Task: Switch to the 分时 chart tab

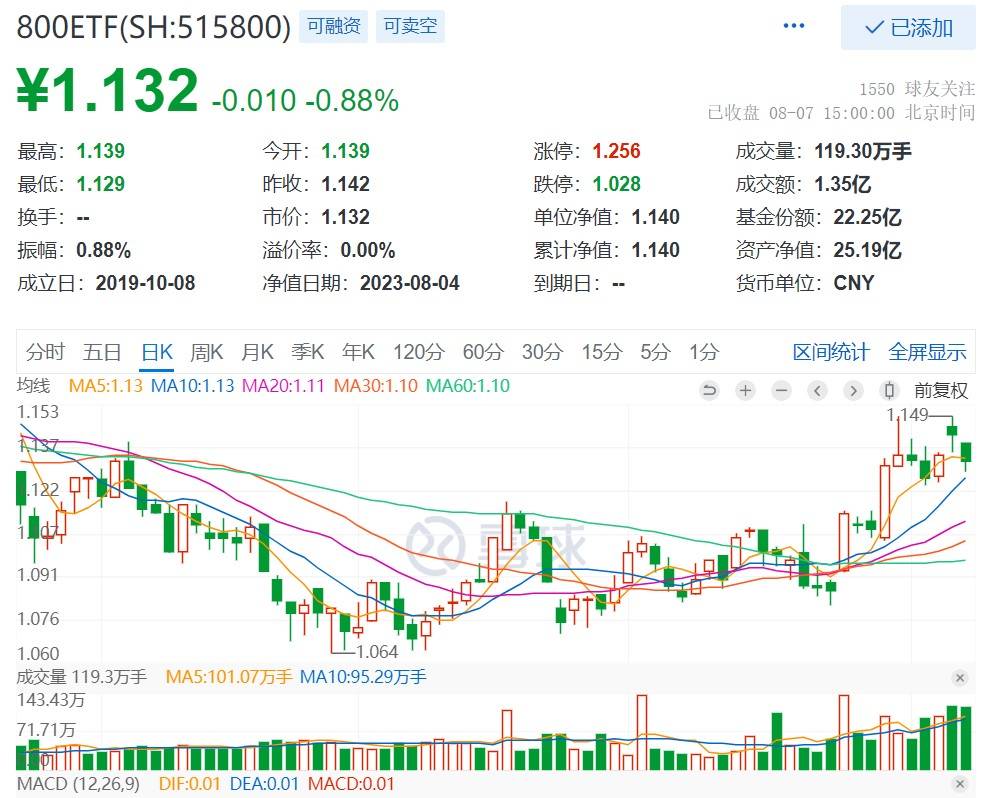Action: pos(45,352)
